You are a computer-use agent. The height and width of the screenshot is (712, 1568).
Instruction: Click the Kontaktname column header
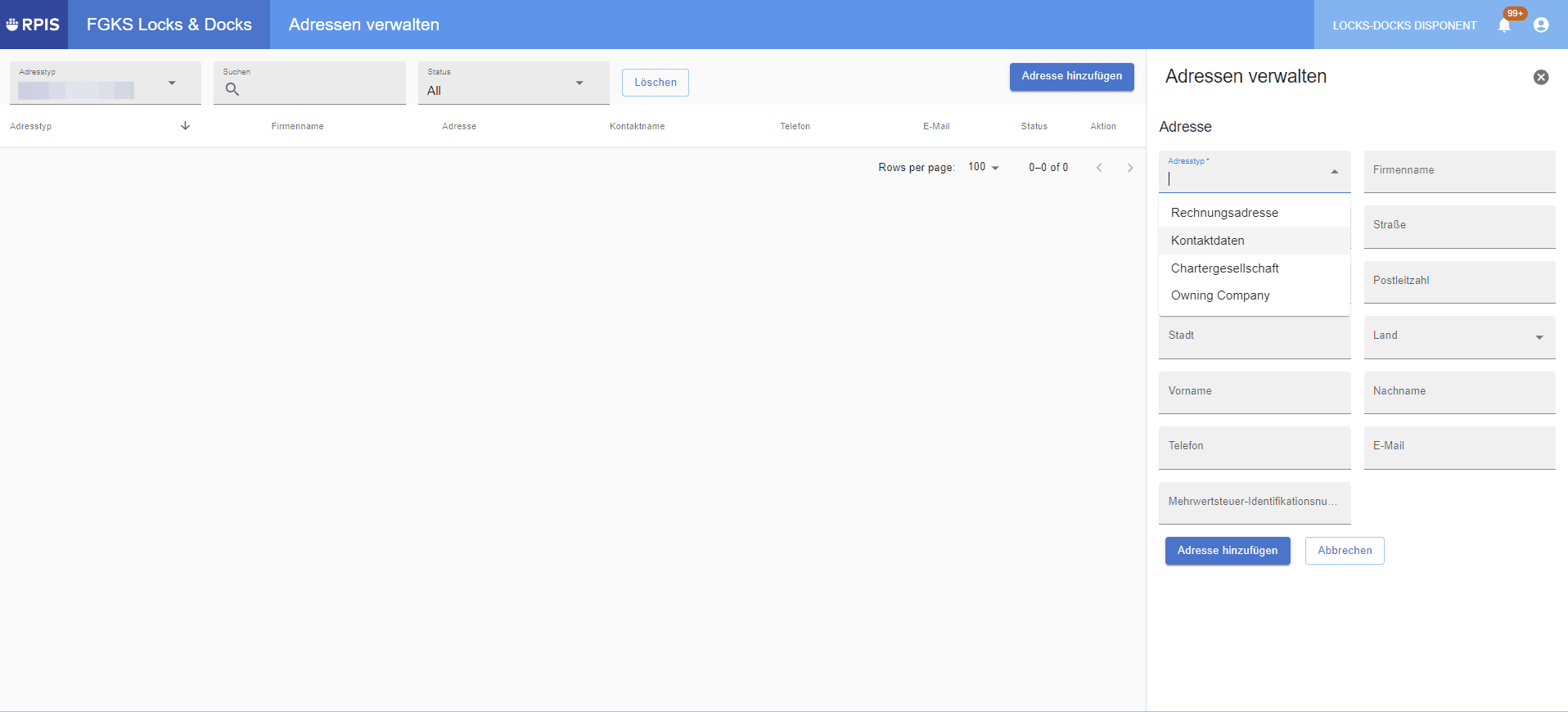(x=638, y=127)
